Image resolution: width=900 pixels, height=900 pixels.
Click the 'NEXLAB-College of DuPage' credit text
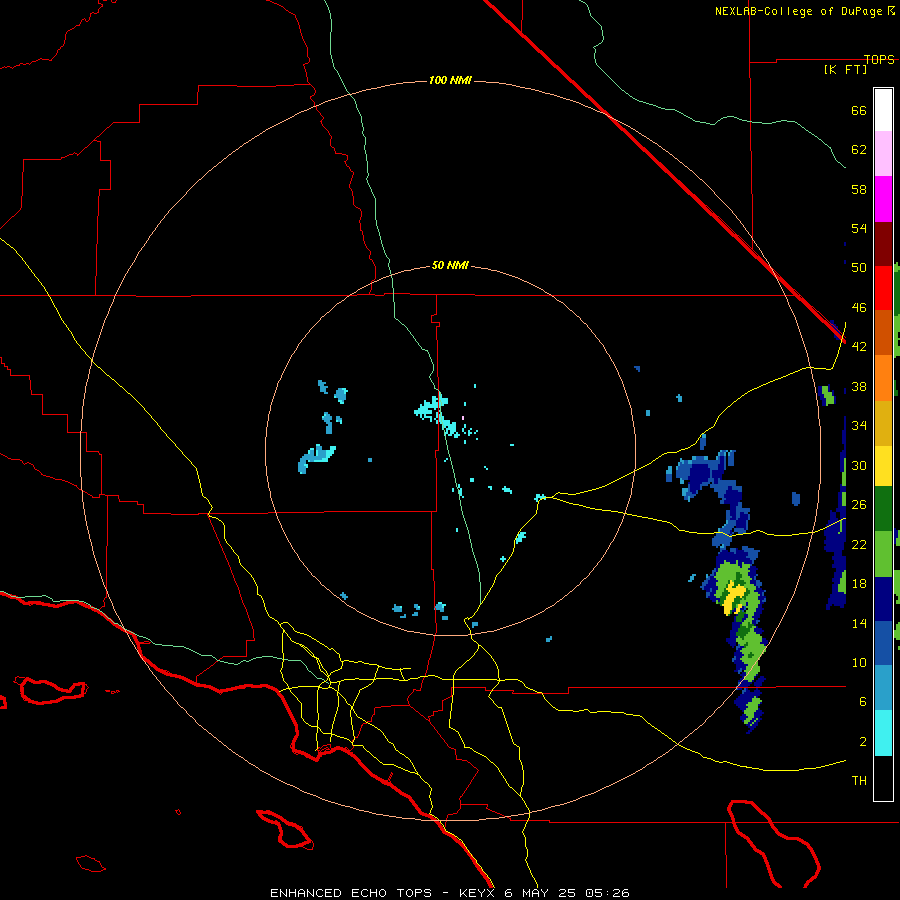point(798,11)
